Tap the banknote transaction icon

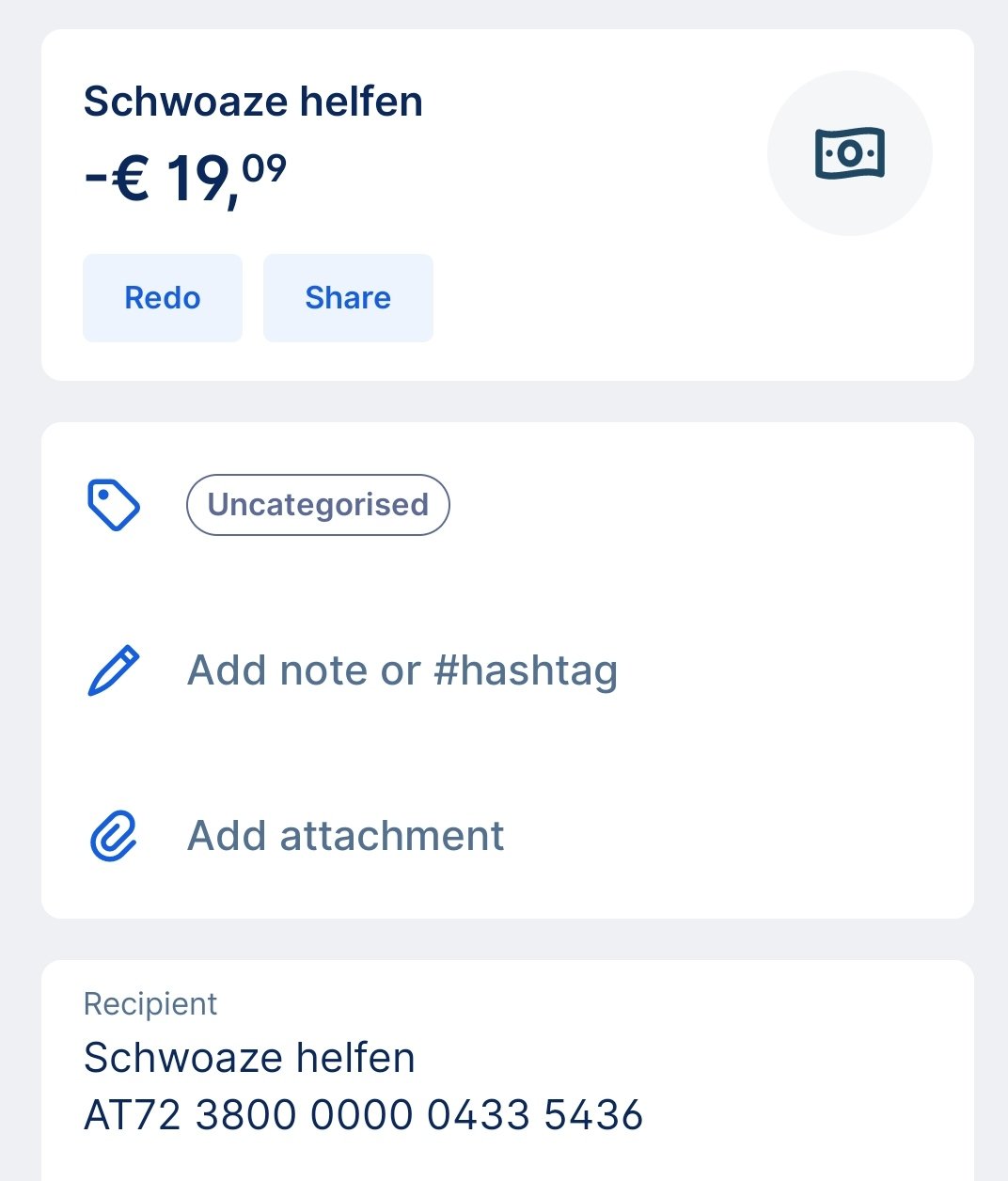[850, 152]
